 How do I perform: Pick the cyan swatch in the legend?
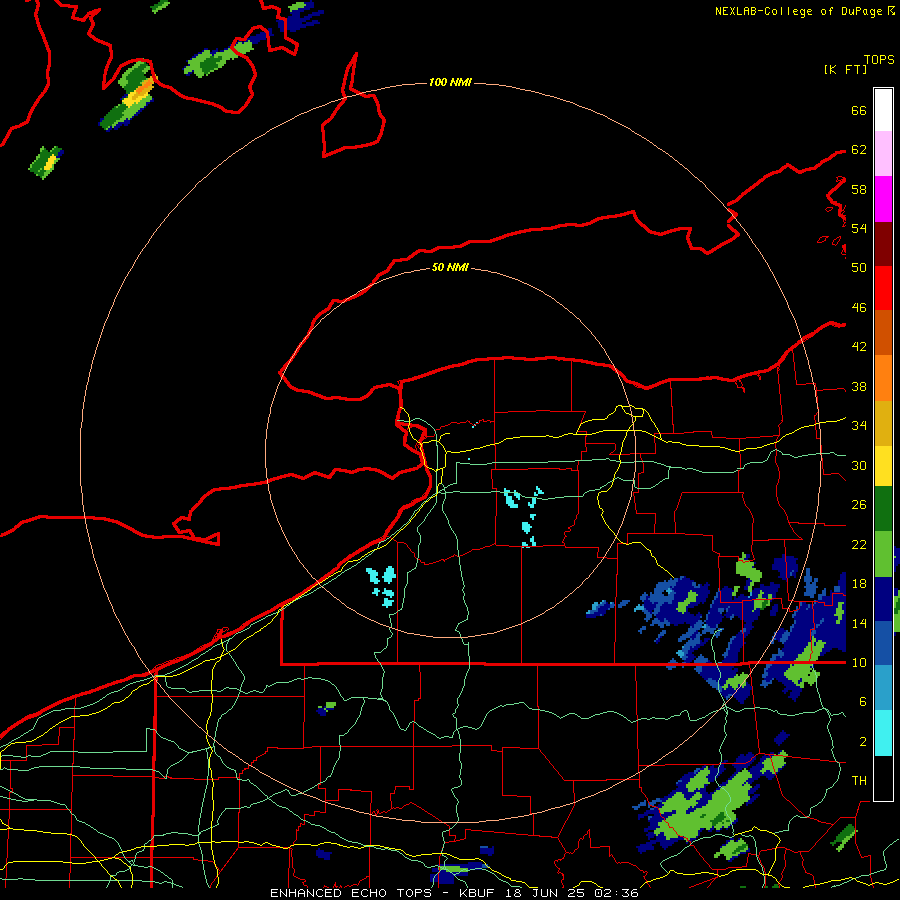tap(883, 733)
